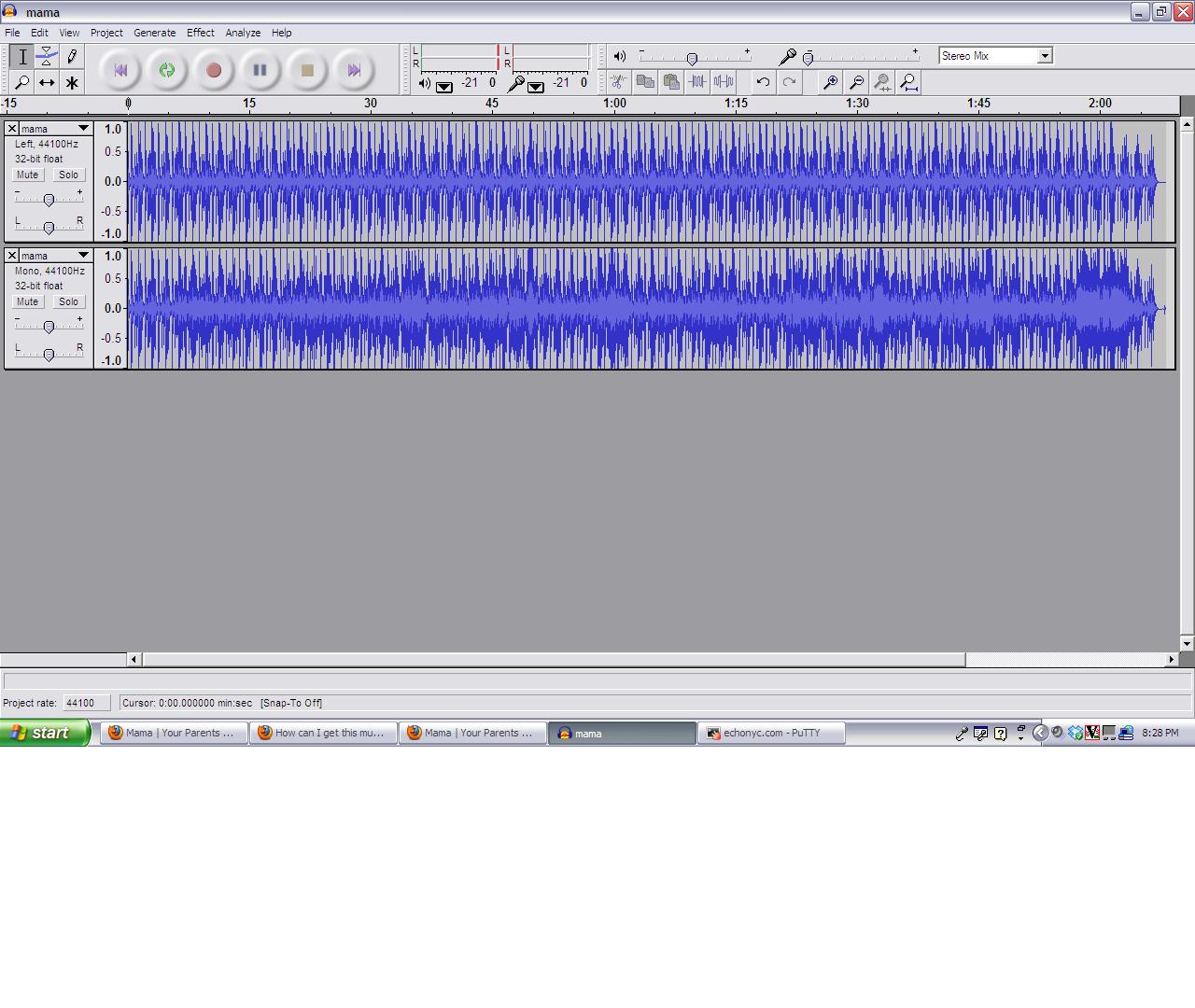Open the input meter options dropdown
The height and width of the screenshot is (1008, 1195).
coord(536,87)
